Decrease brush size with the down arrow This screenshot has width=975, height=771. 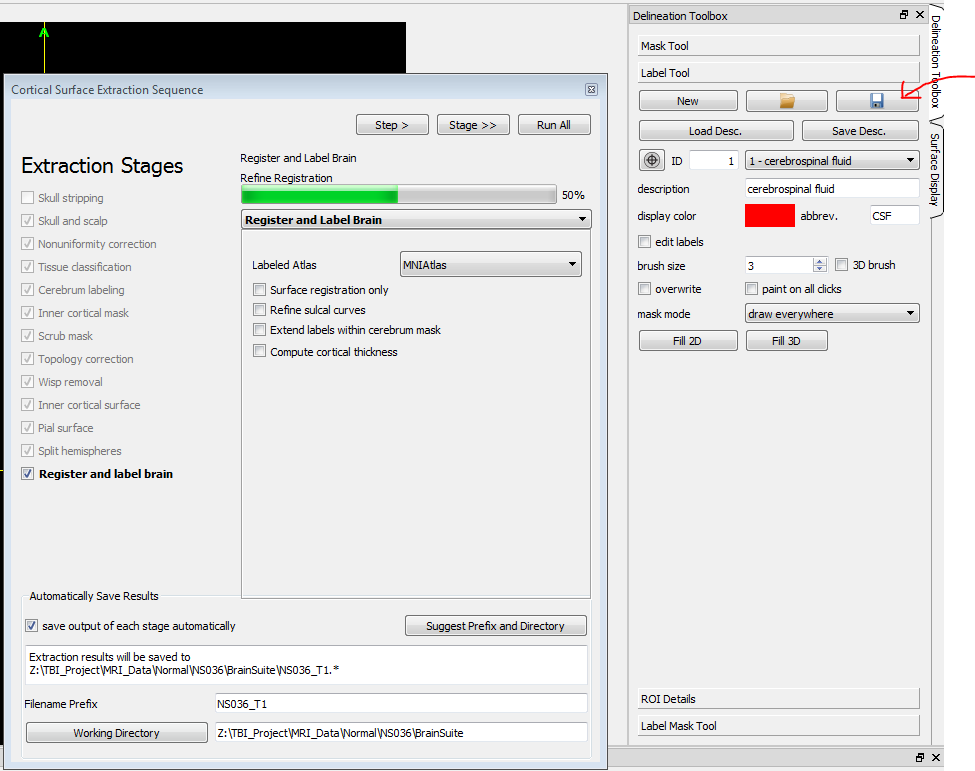tap(820, 269)
